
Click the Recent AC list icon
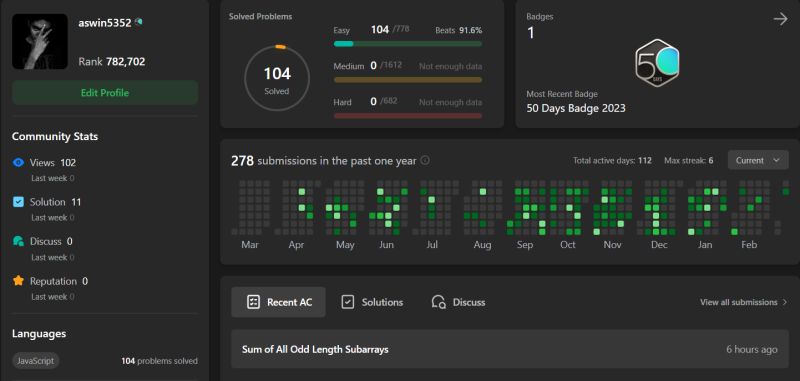tap(253, 302)
